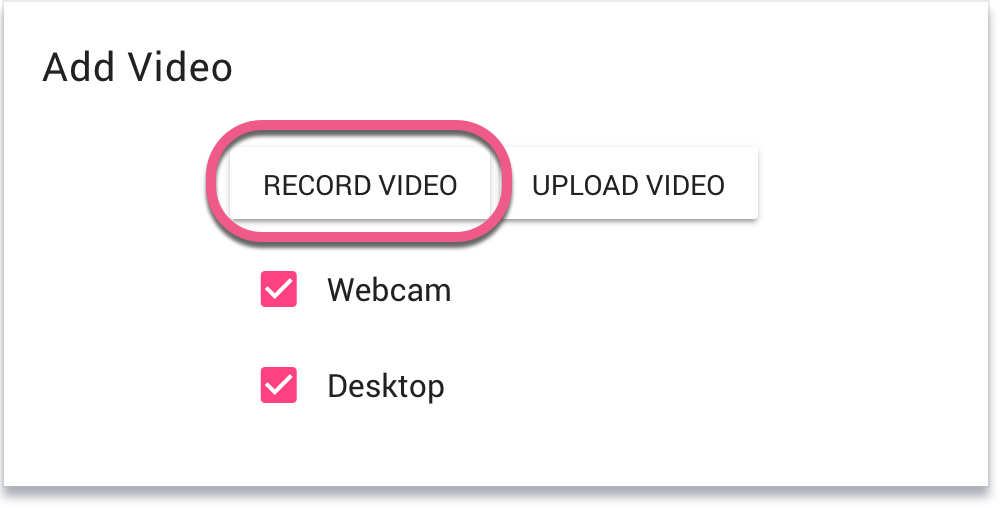Click the pink square box next to Webcam
1002x508 pixels.
[279, 289]
